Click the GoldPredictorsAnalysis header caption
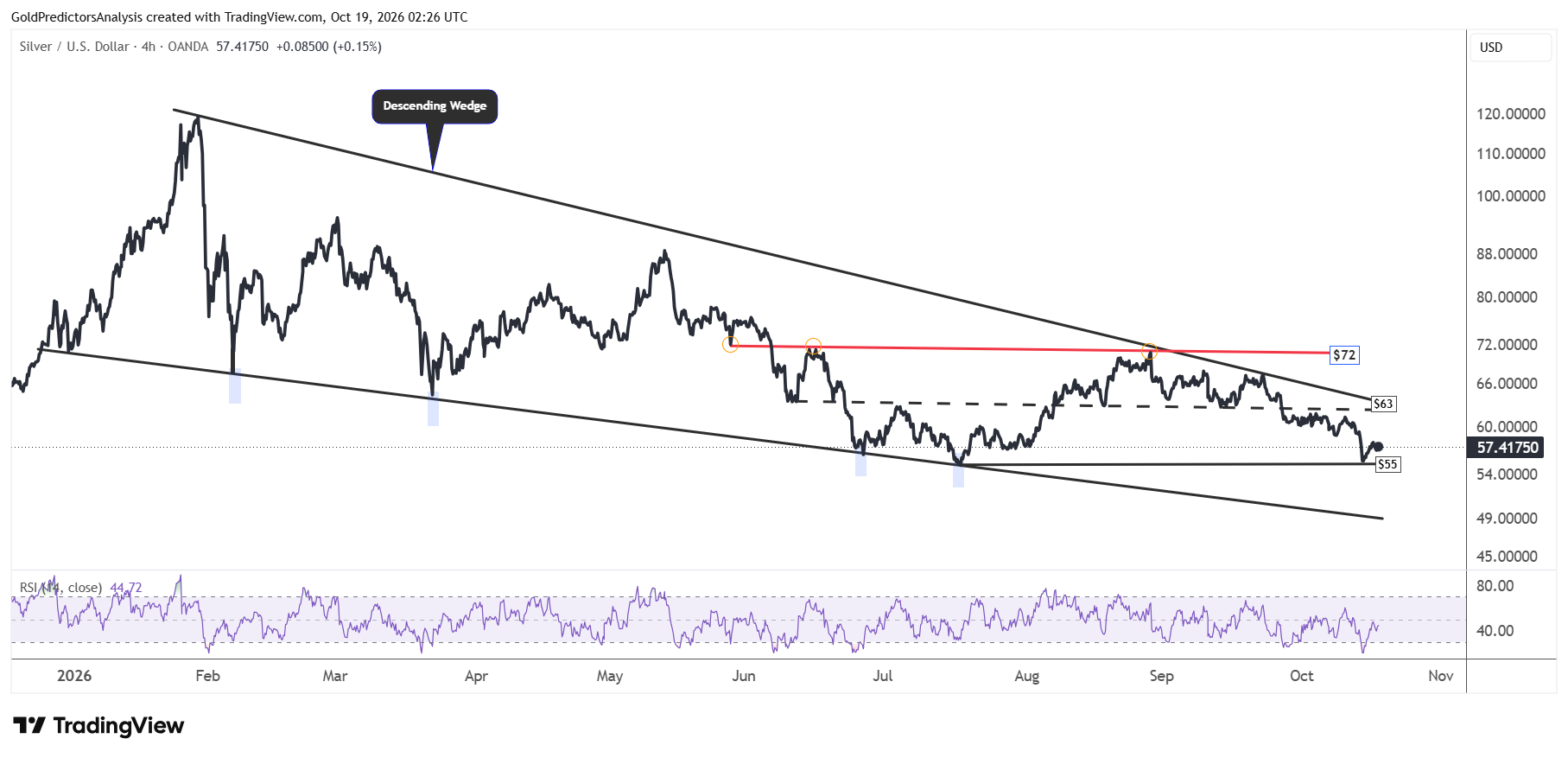Viewport: 1568px width, 758px height. 239,17
